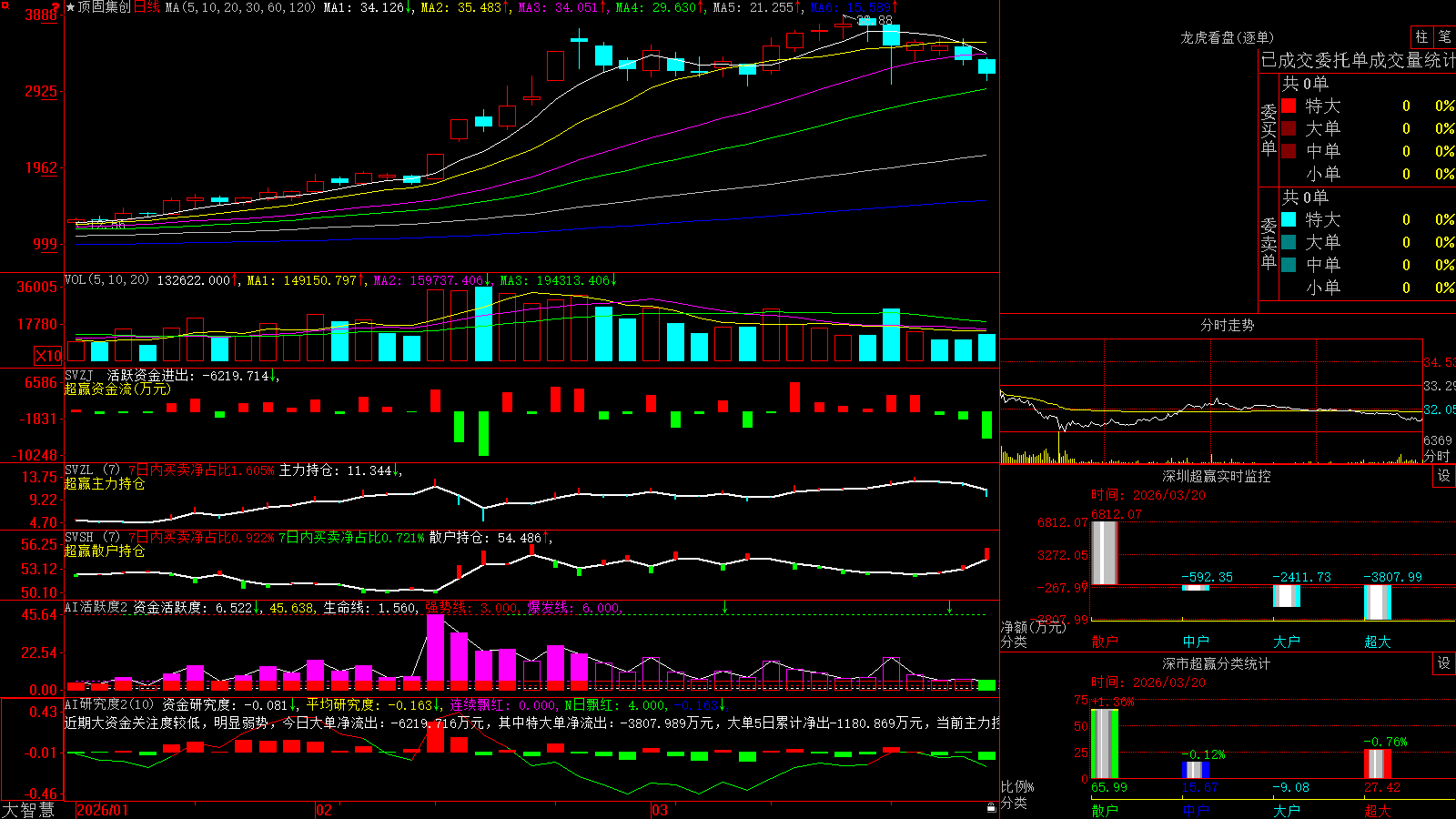Click the 大智慧 logo label

pyautogui.click(x=28, y=810)
